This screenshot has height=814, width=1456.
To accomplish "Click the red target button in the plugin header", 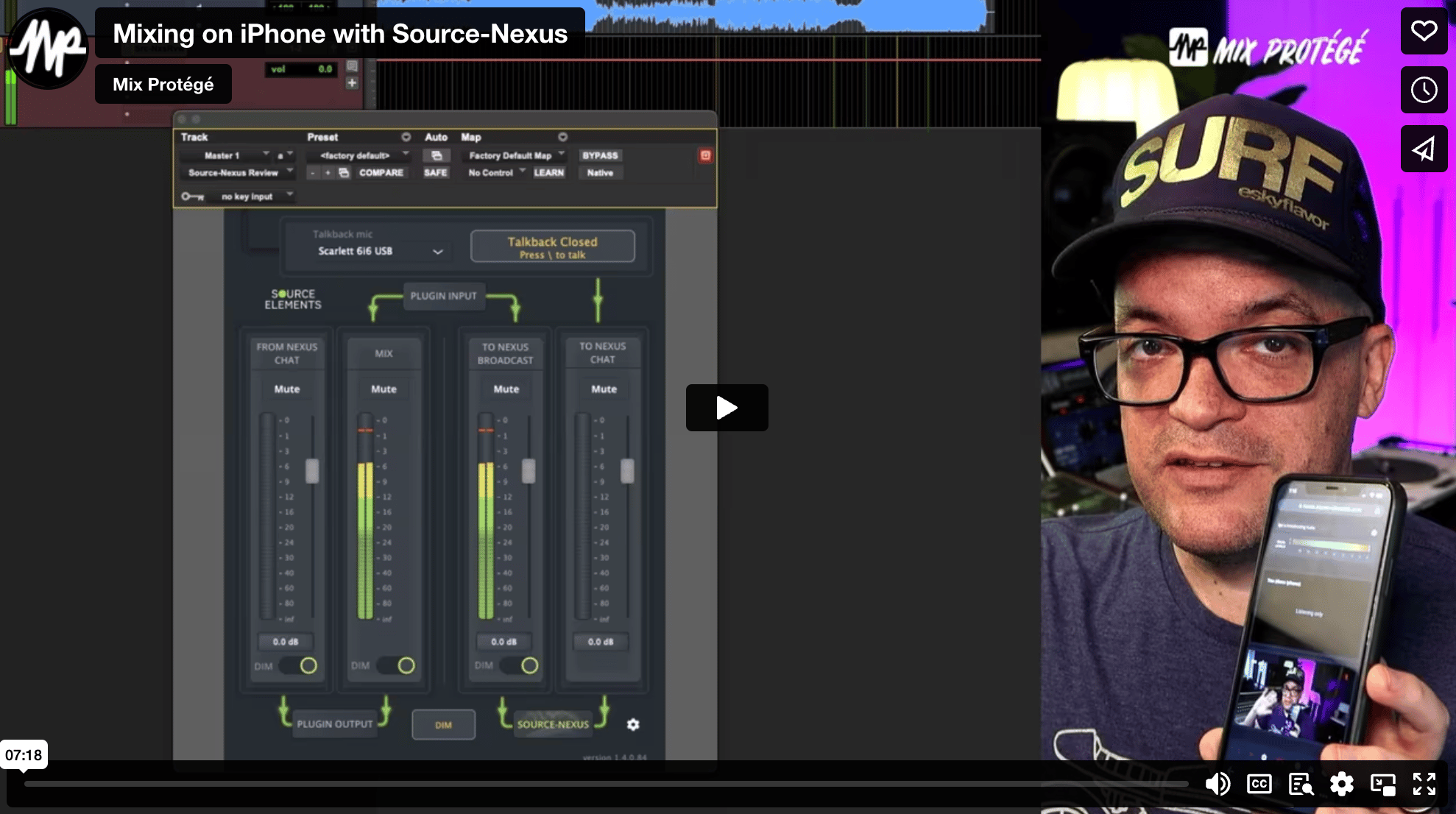I will tap(705, 155).
